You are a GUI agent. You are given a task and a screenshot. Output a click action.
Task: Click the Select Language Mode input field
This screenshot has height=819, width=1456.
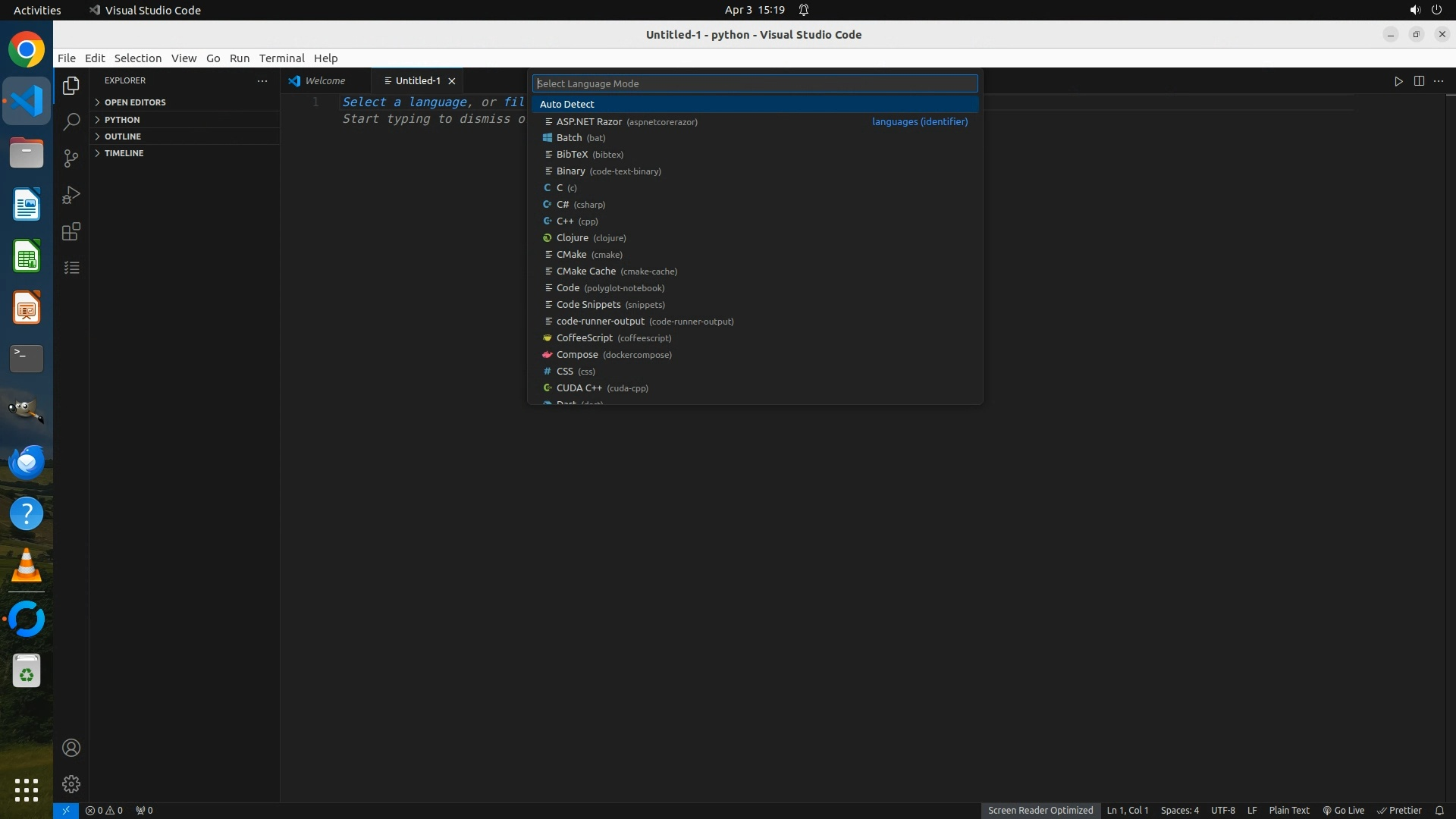click(754, 83)
